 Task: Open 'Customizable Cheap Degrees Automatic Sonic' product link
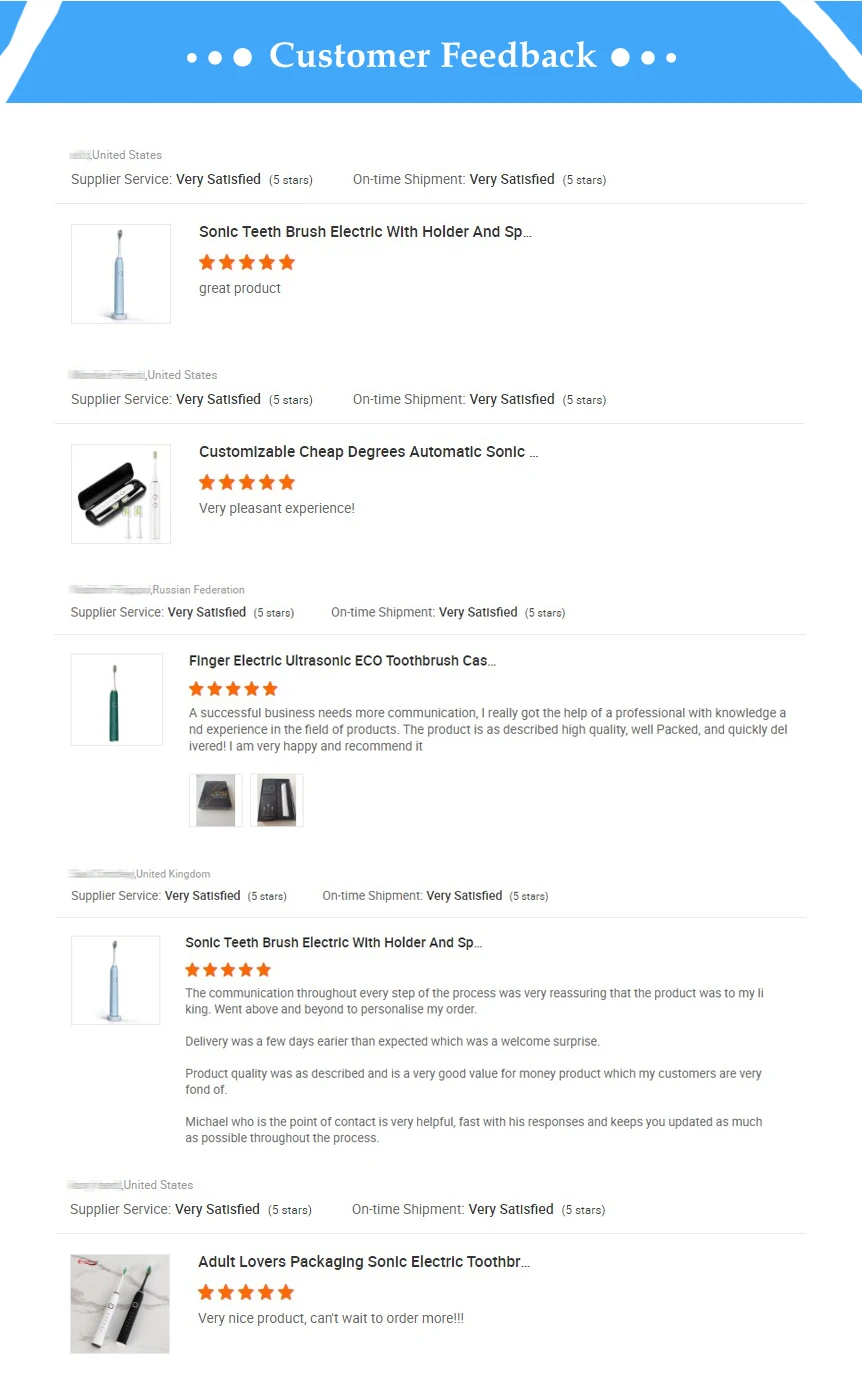[x=368, y=452]
